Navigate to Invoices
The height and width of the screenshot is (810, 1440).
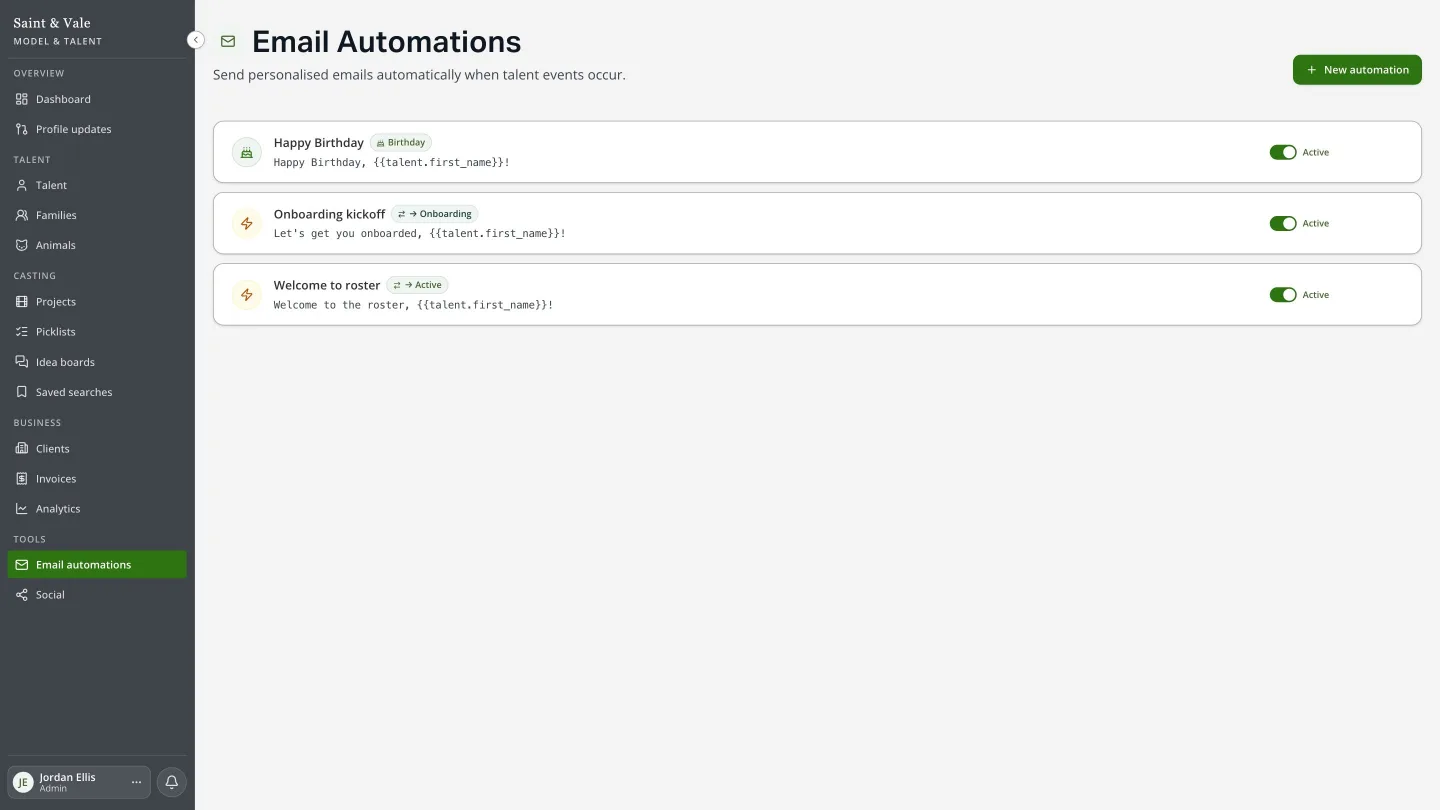pyautogui.click(x=97, y=479)
